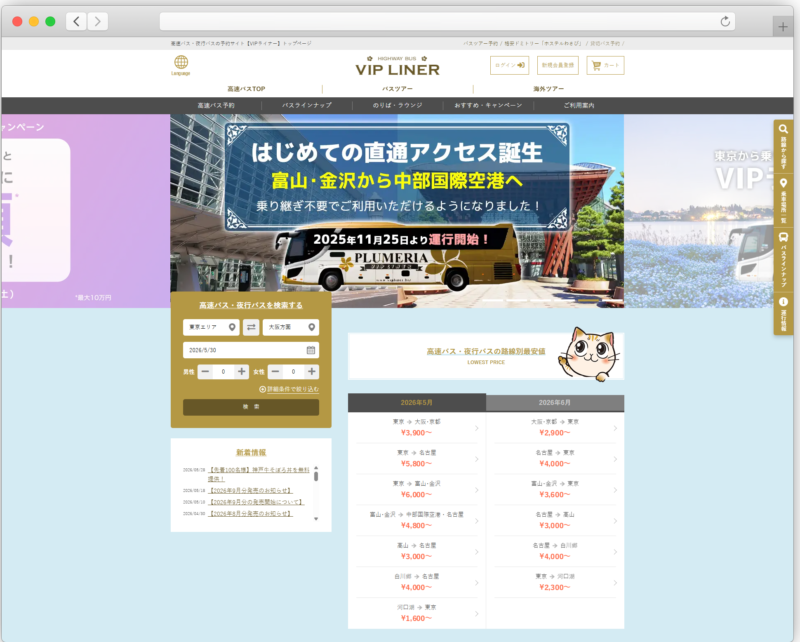Select the 高速バスTOP tab
Viewport: 800px width, 642px height.
tap(246, 89)
